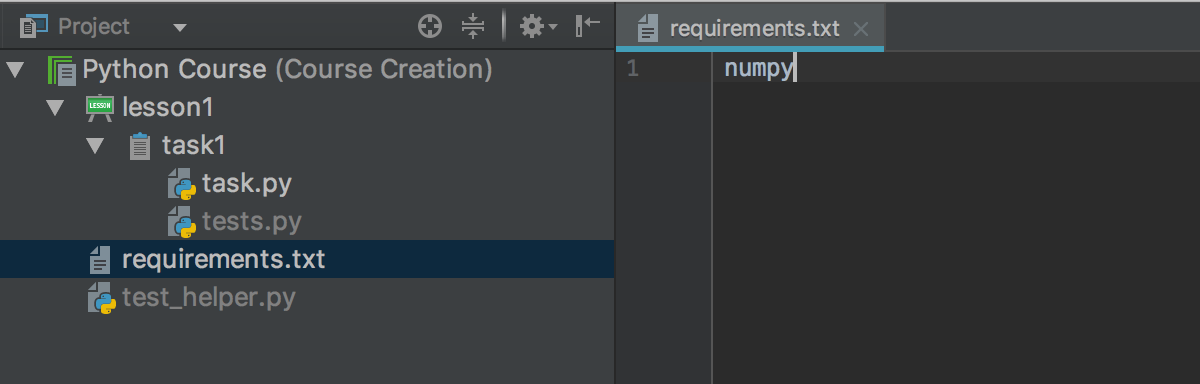This screenshot has width=1200, height=384.
Task: Select requirements.txt in the project tree
Action: click(223, 260)
